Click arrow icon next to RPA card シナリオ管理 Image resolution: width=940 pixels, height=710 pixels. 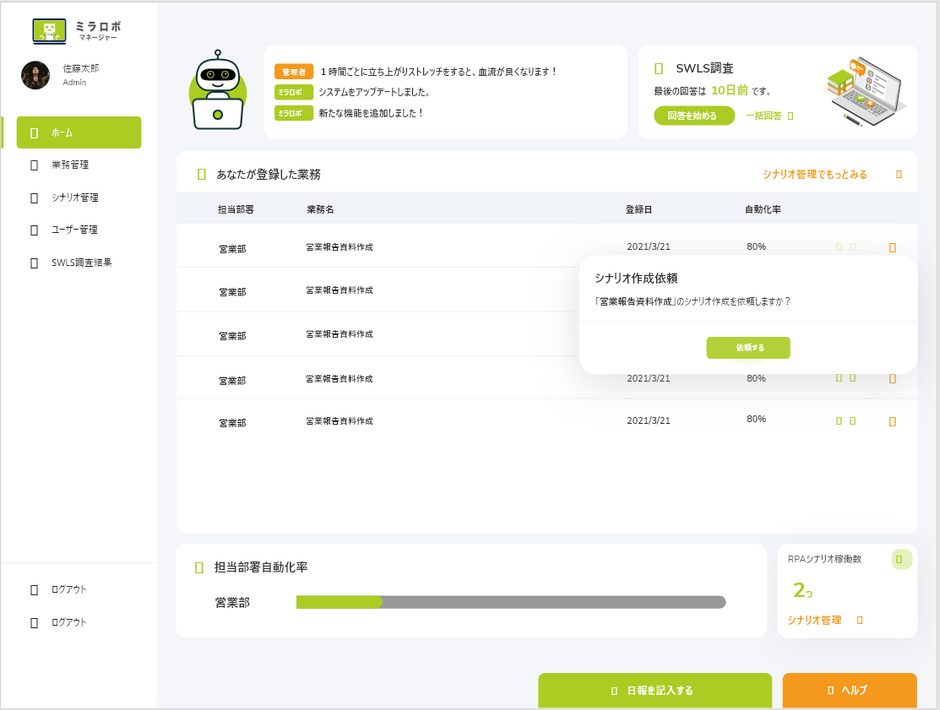(860, 620)
